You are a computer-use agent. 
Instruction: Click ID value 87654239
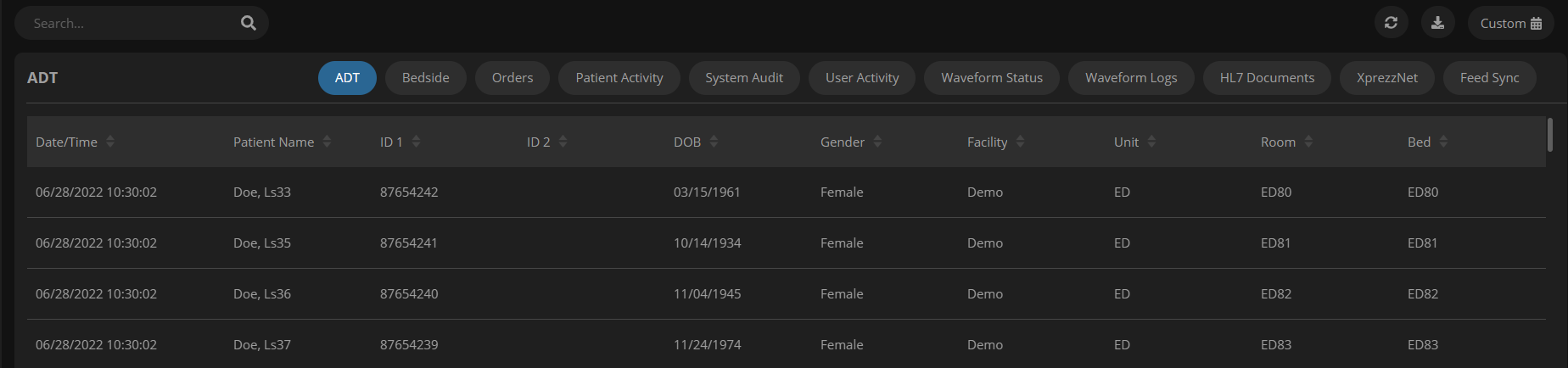409,345
